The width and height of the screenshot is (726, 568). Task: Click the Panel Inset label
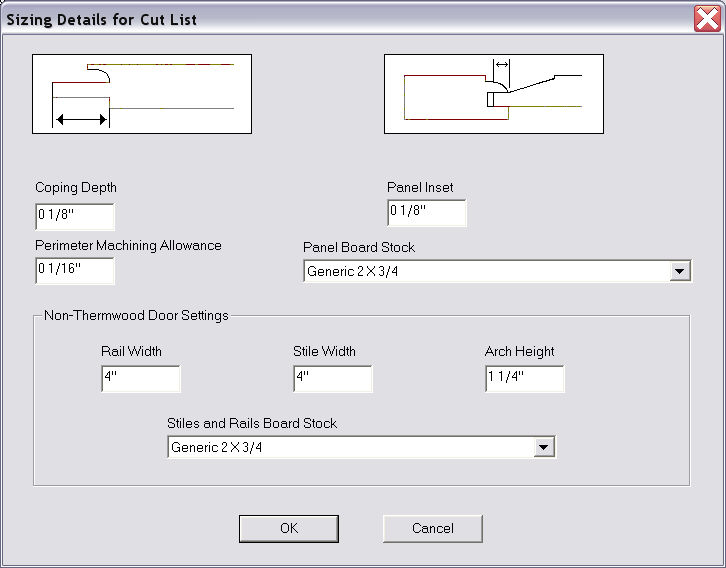[420, 187]
